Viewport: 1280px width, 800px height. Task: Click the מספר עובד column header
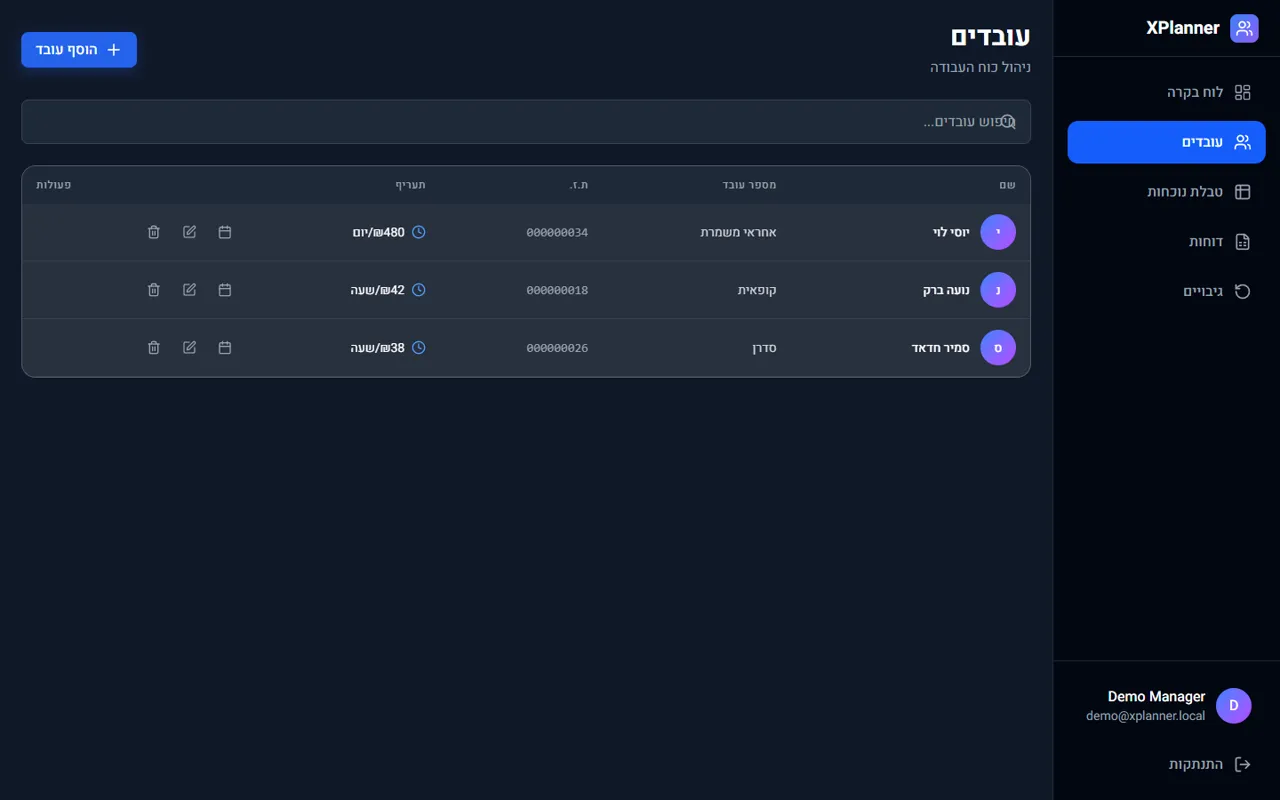coord(750,185)
